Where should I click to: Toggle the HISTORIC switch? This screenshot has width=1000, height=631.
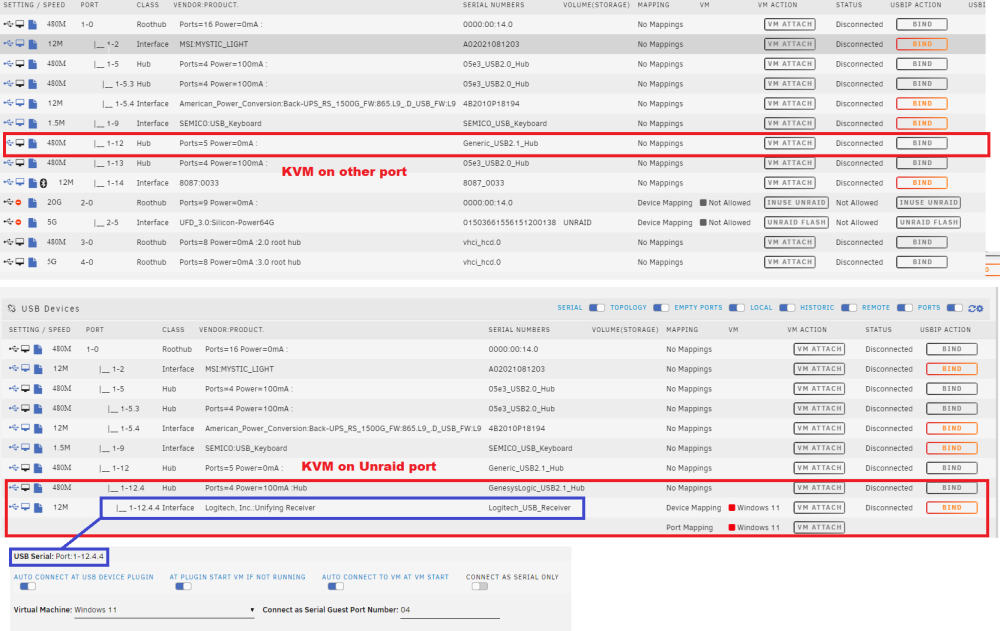tap(849, 308)
